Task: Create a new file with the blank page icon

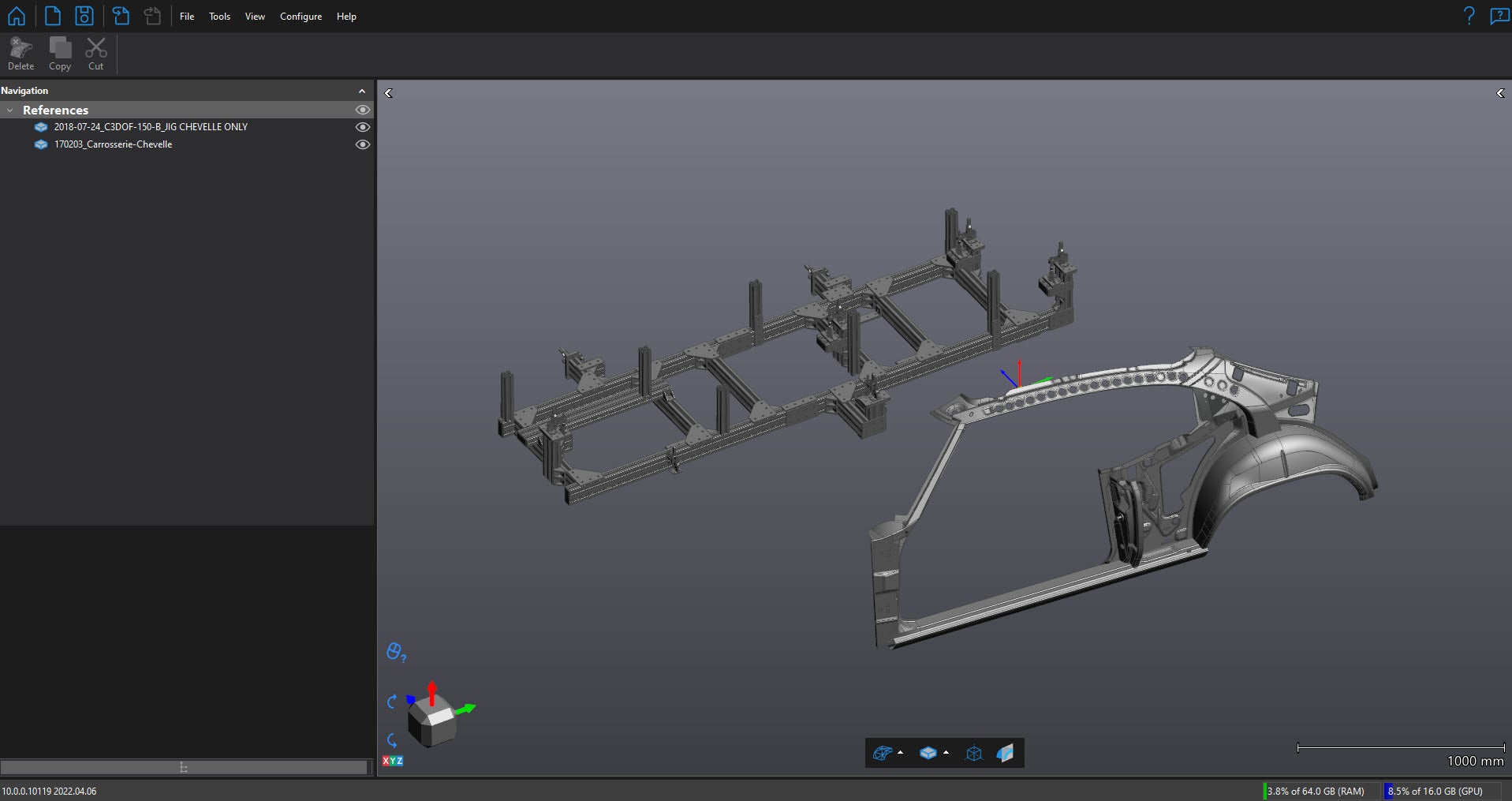Action: pyautogui.click(x=52, y=16)
